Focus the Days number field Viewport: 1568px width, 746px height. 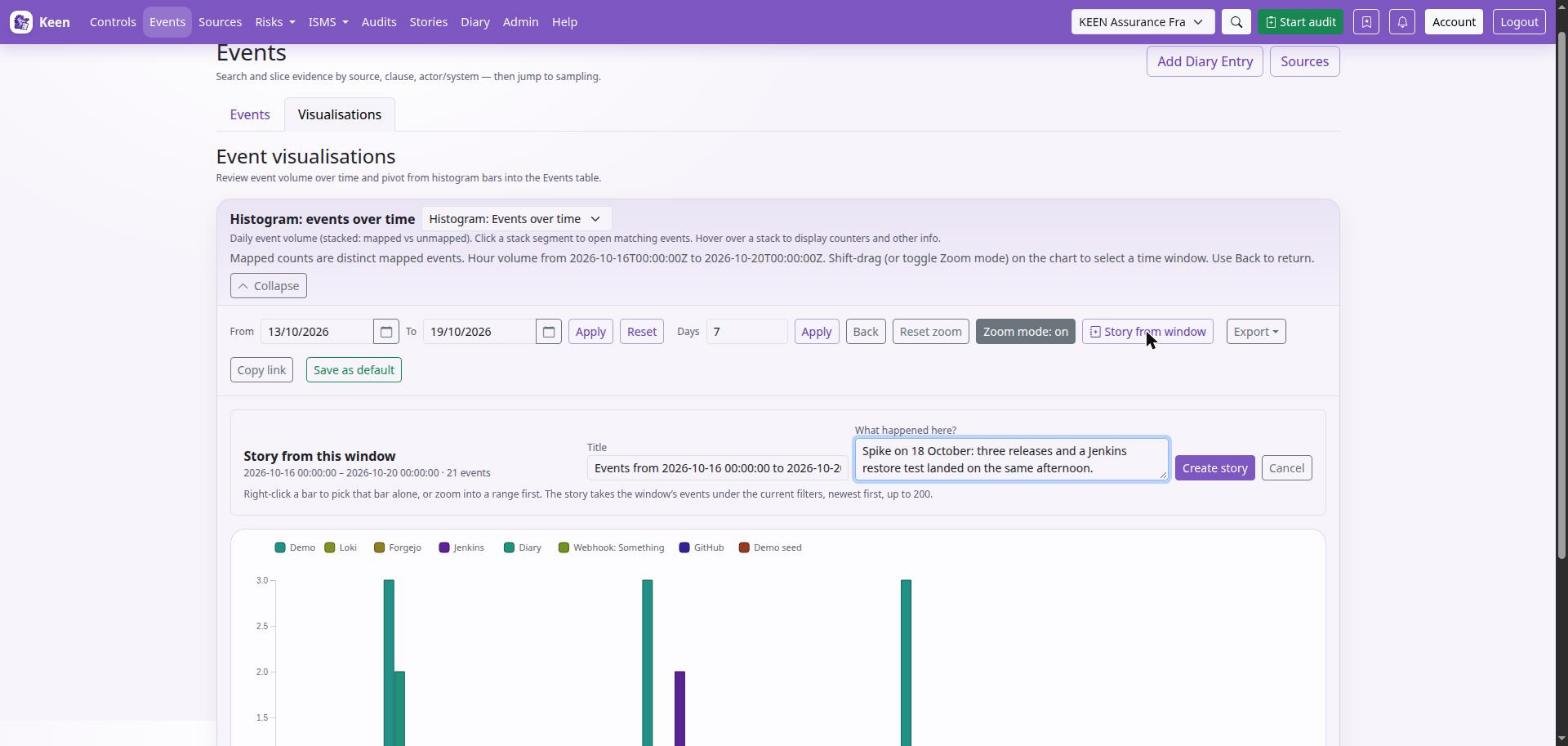coord(746,332)
